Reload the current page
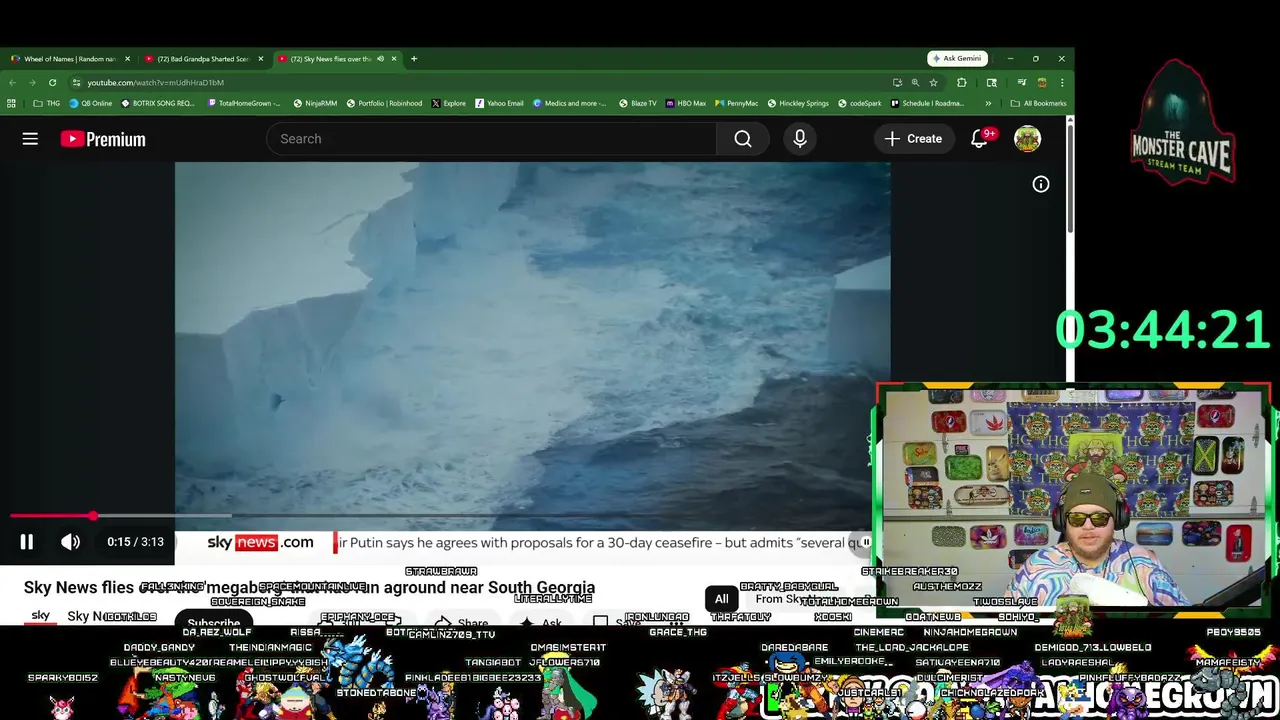The height and width of the screenshot is (720, 1280). tap(52, 83)
